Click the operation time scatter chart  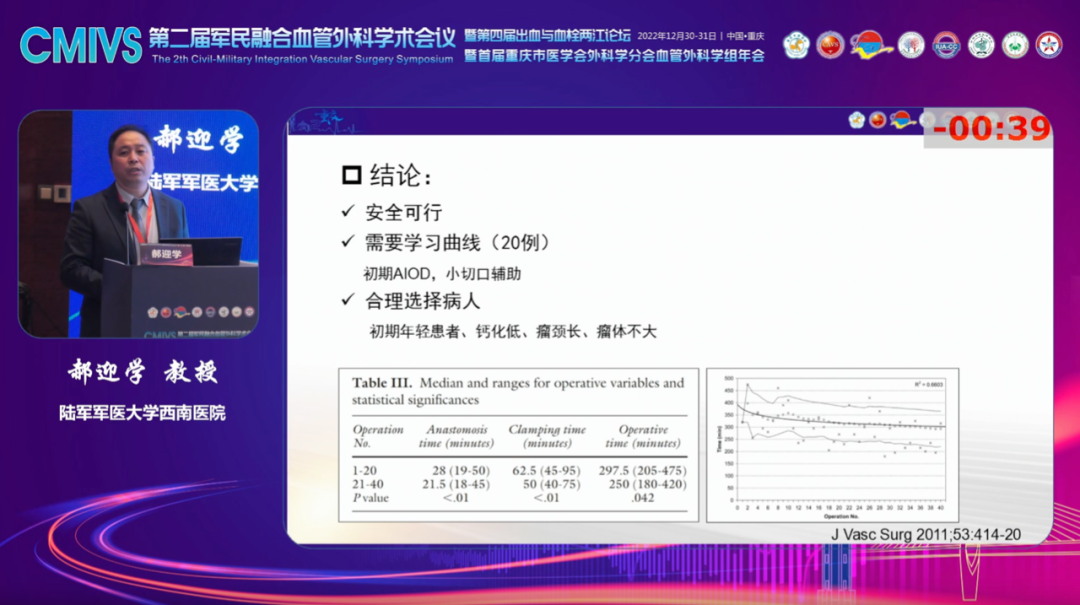pyautogui.click(x=833, y=445)
